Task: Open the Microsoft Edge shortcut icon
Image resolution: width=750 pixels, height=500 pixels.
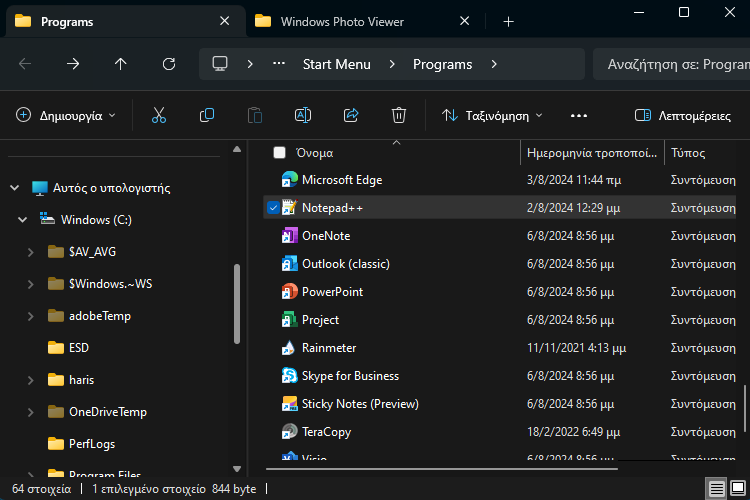Action: click(289, 180)
